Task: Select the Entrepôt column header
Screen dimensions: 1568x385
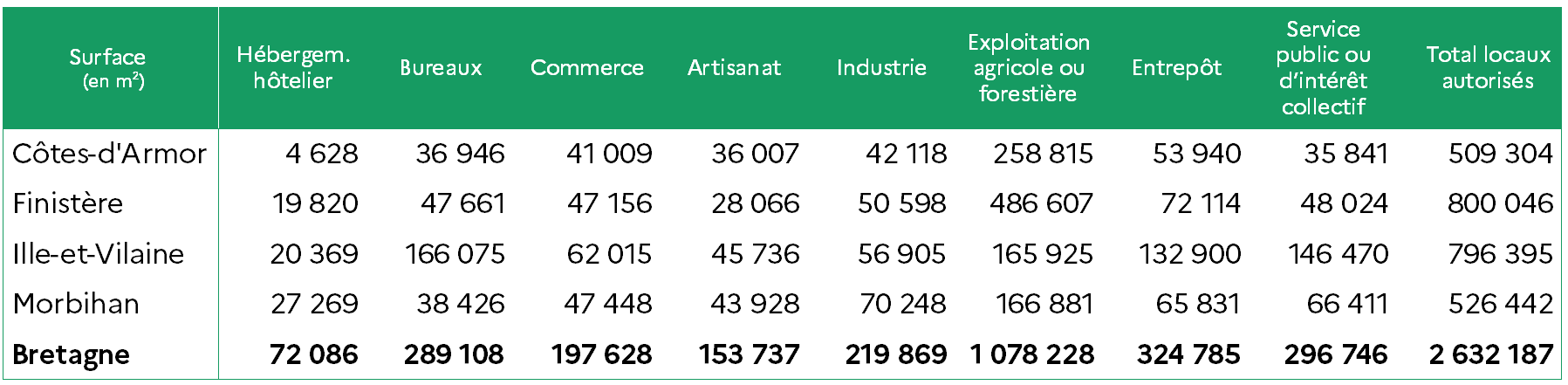Action: (1176, 68)
